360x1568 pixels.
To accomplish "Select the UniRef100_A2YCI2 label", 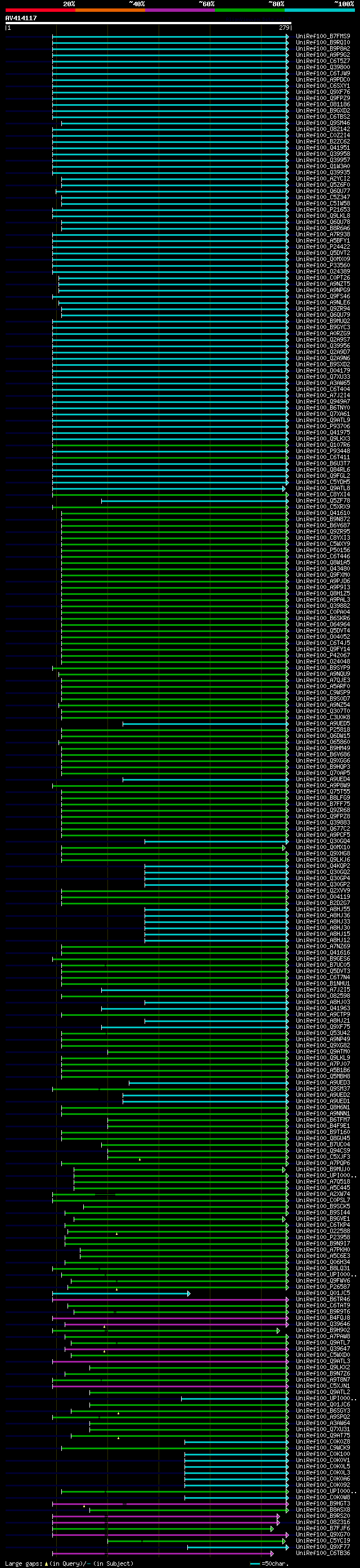I will click(323, 179).
